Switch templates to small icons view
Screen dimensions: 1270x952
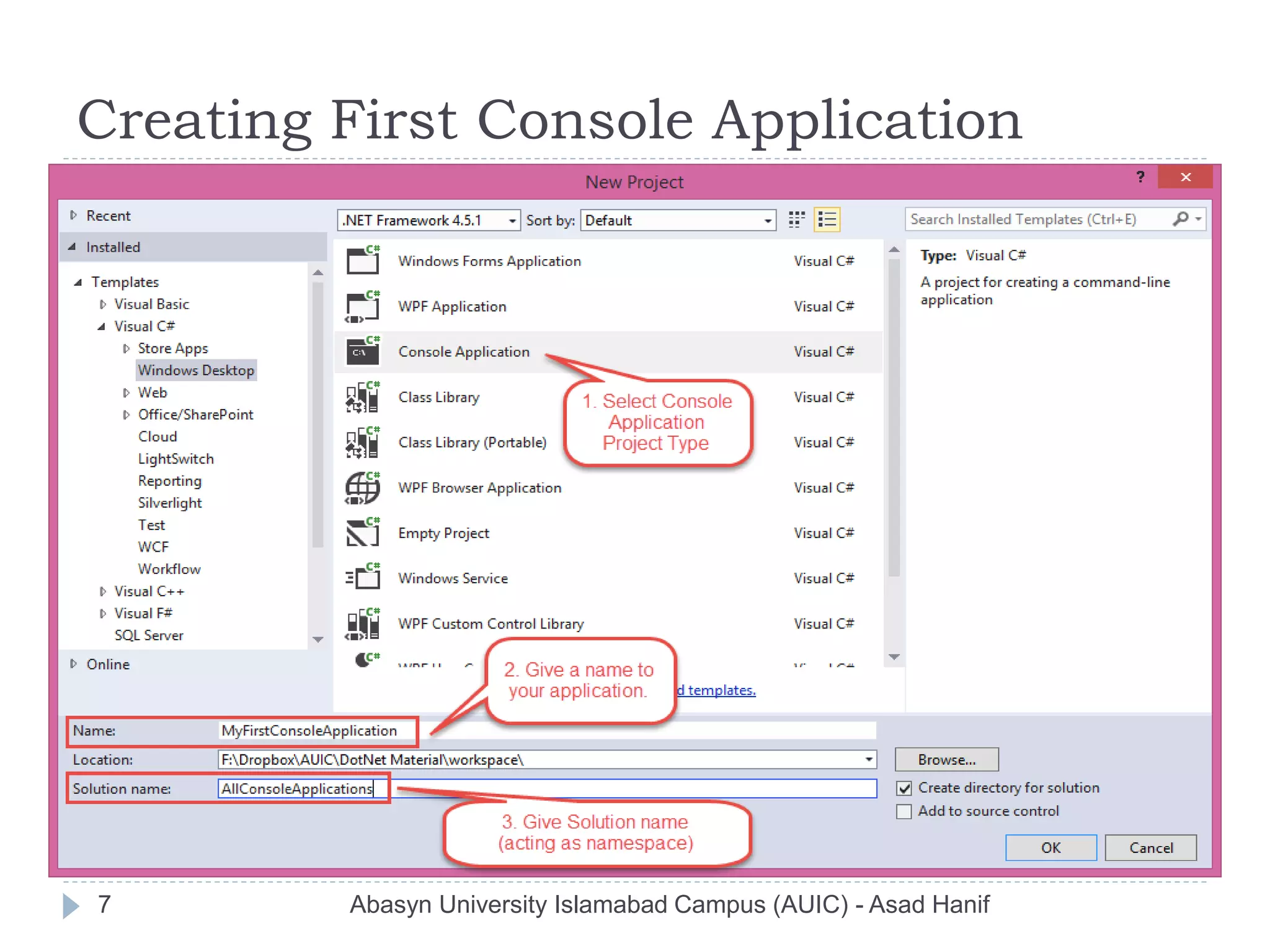(x=796, y=219)
